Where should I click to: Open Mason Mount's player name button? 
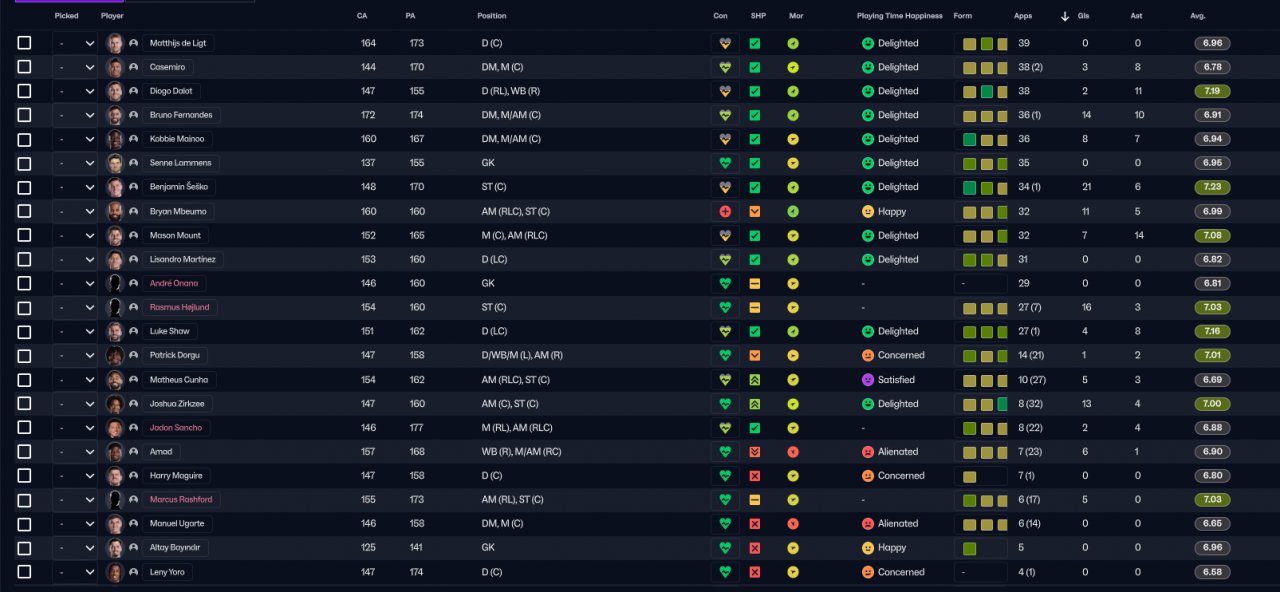[175, 235]
